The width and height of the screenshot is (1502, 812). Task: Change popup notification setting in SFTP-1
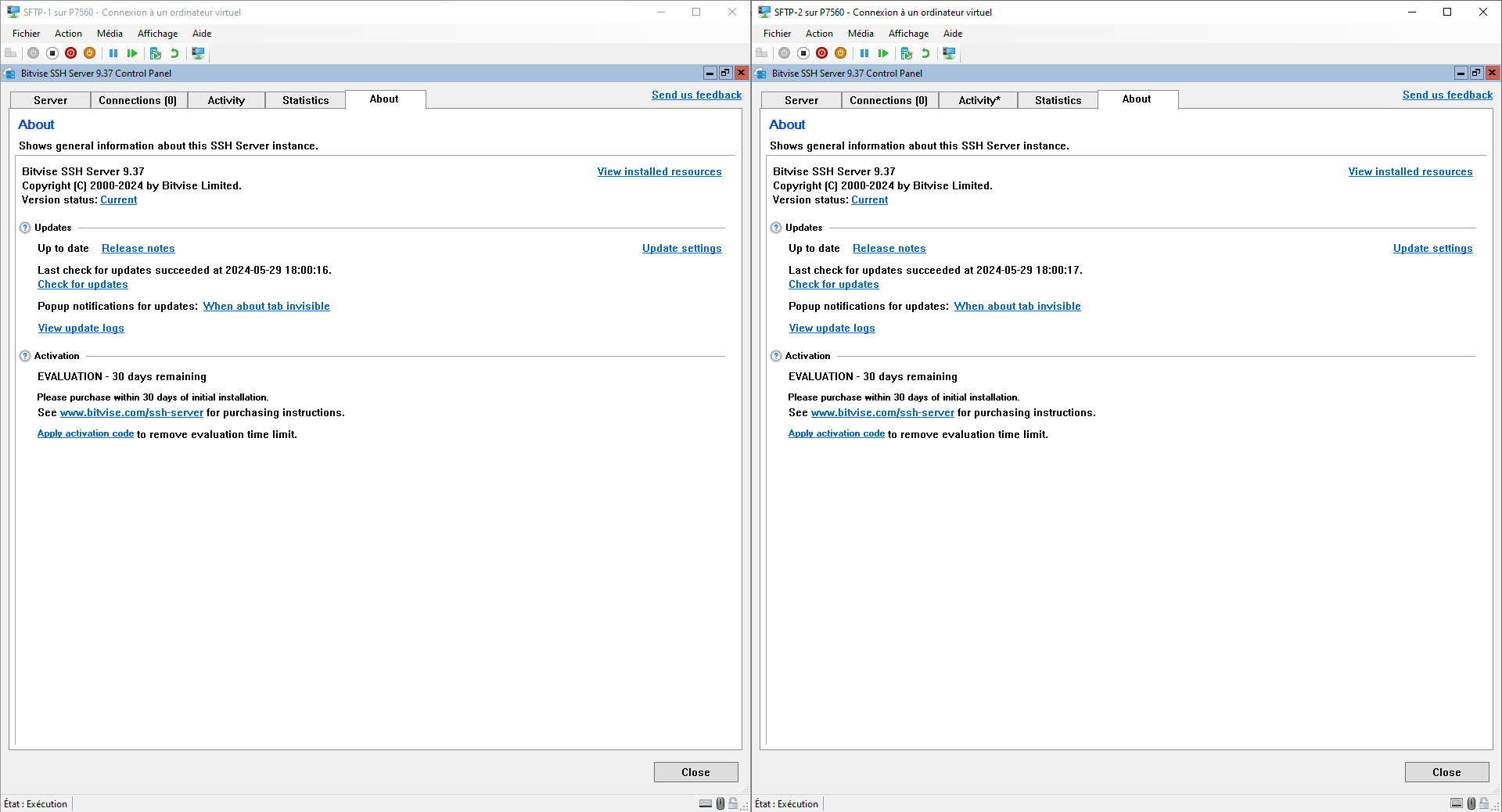coord(267,306)
